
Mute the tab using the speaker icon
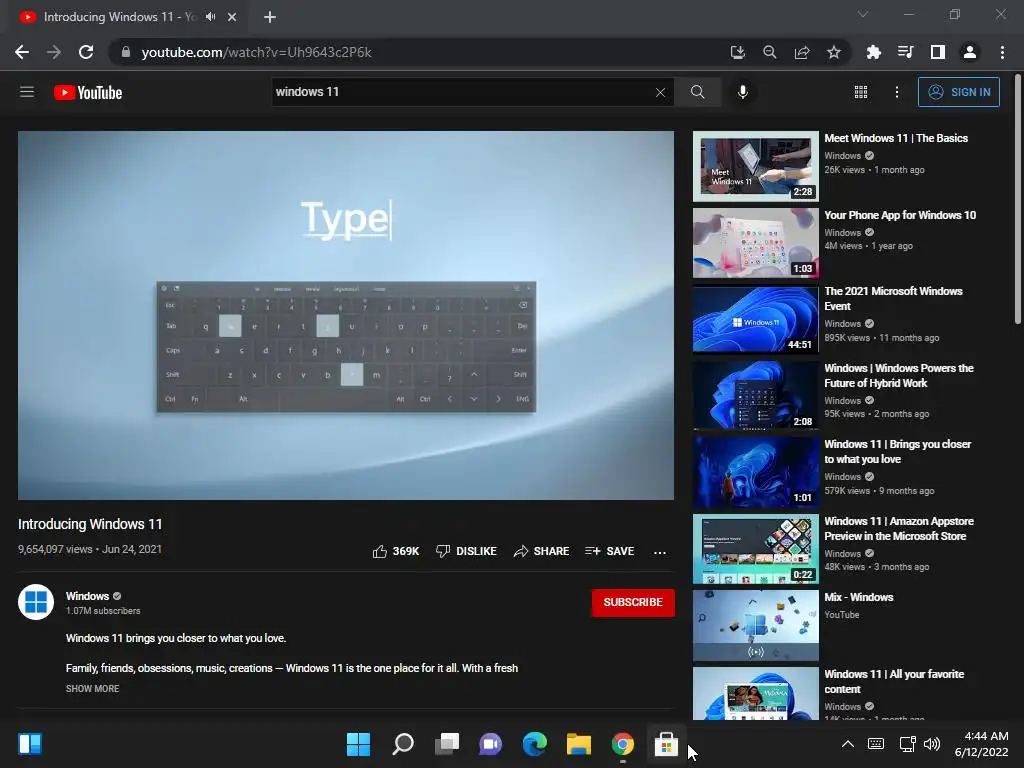coord(210,17)
